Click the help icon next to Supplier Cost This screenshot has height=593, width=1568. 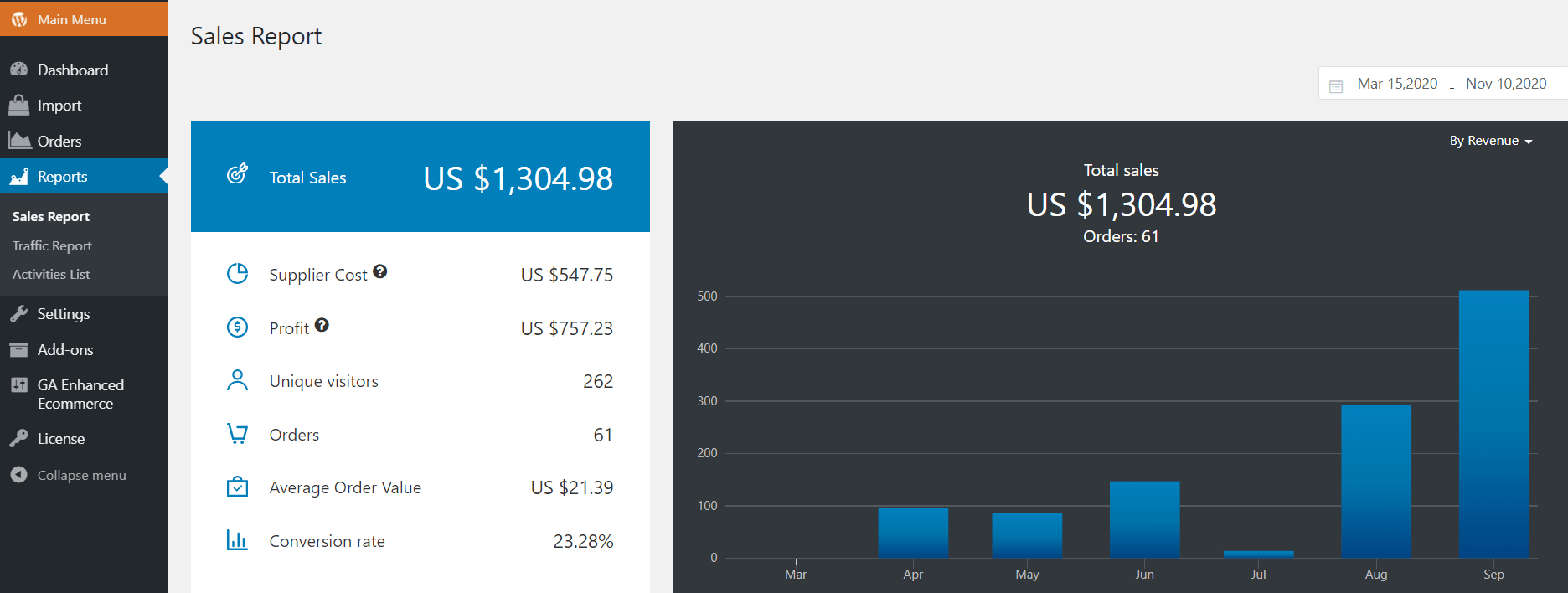381,271
